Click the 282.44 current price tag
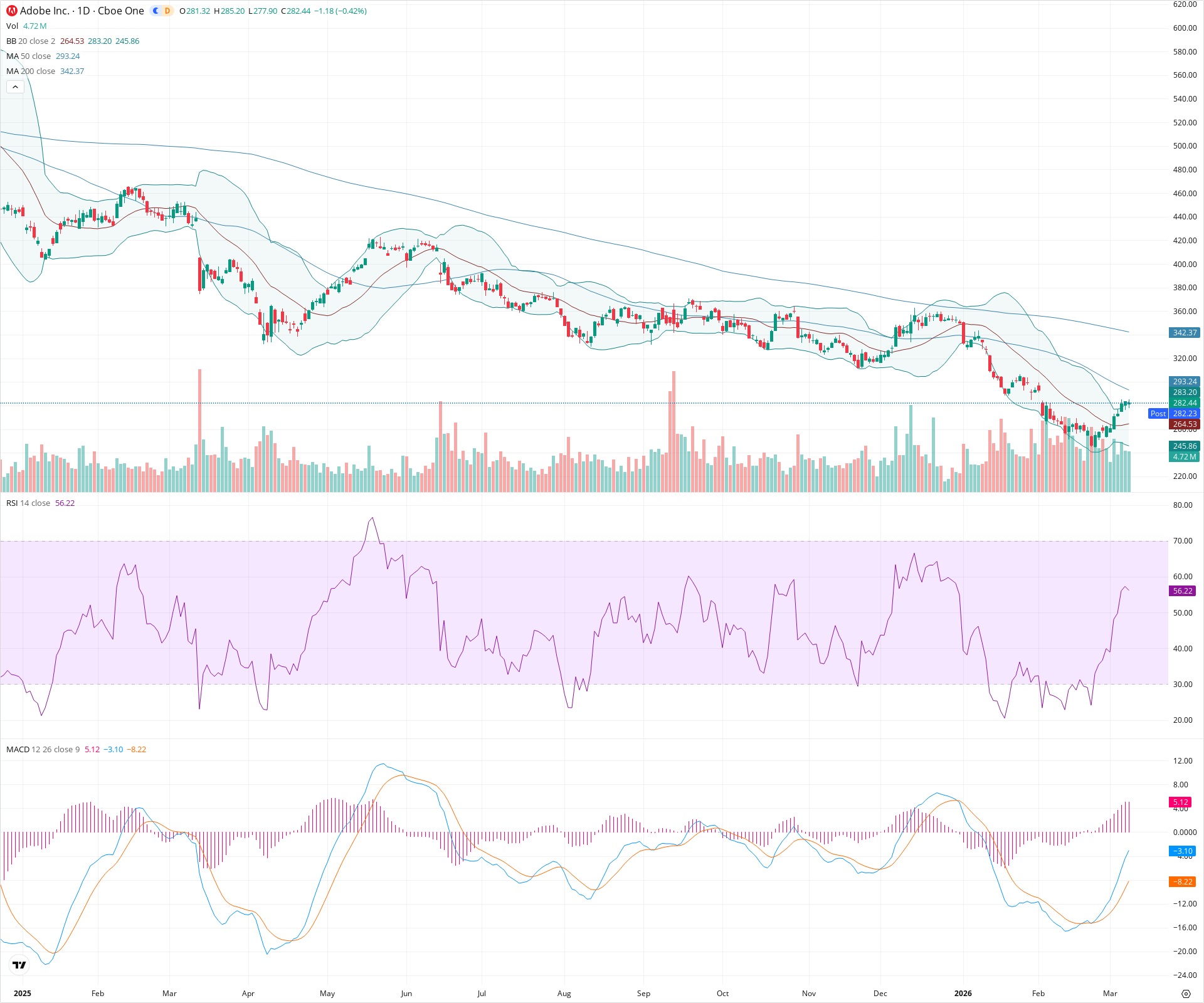Screen dimensions: 1204x1003 click(x=1184, y=402)
